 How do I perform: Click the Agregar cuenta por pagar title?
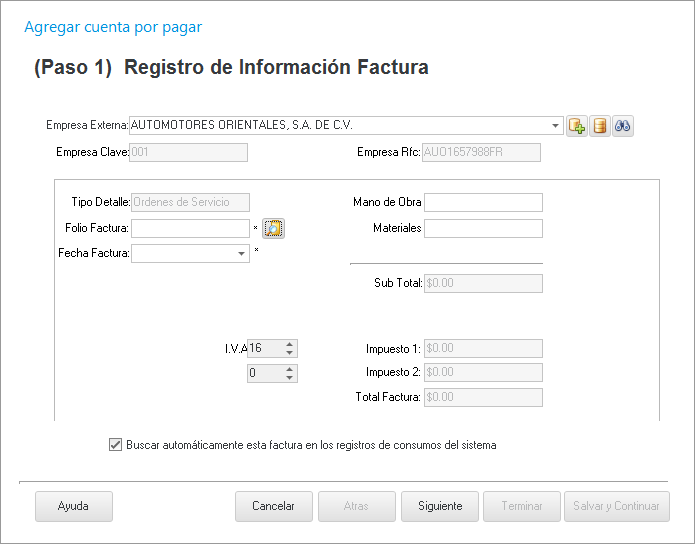coord(112,28)
